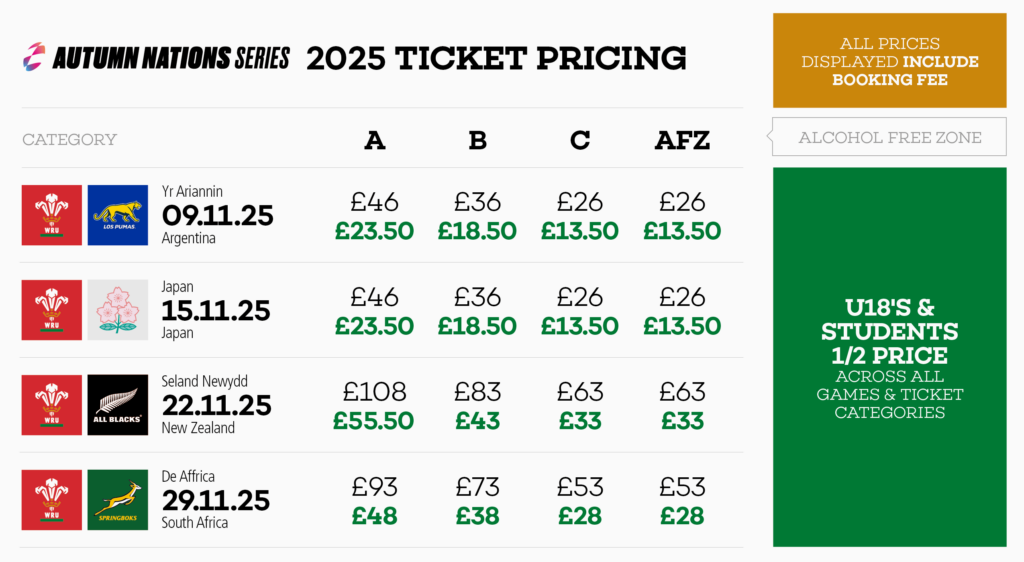Click the 09.11.25 Argentina match date
Image resolution: width=1024 pixels, height=562 pixels.
(216, 216)
